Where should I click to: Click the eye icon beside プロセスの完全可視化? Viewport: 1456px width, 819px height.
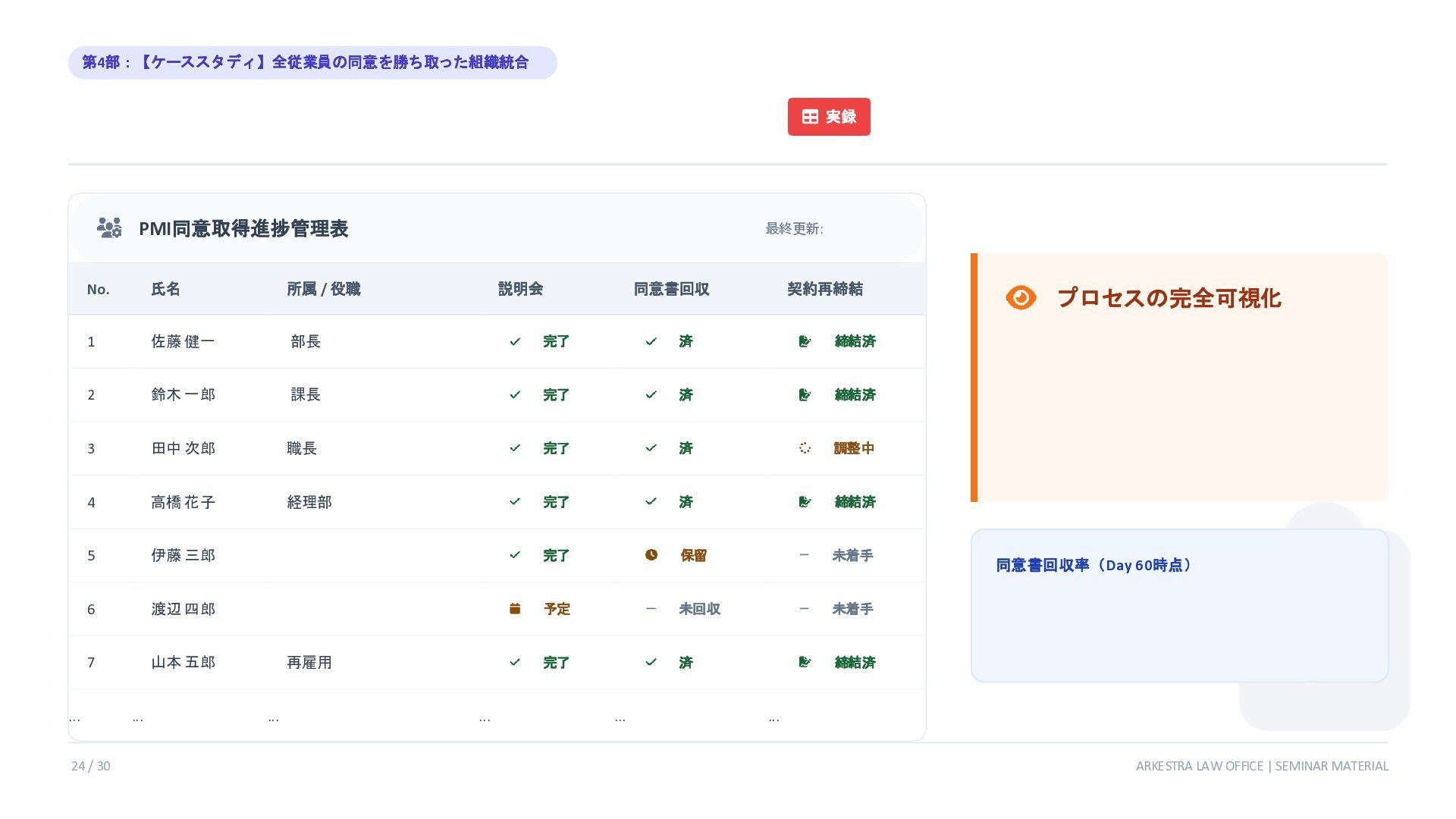[1021, 297]
